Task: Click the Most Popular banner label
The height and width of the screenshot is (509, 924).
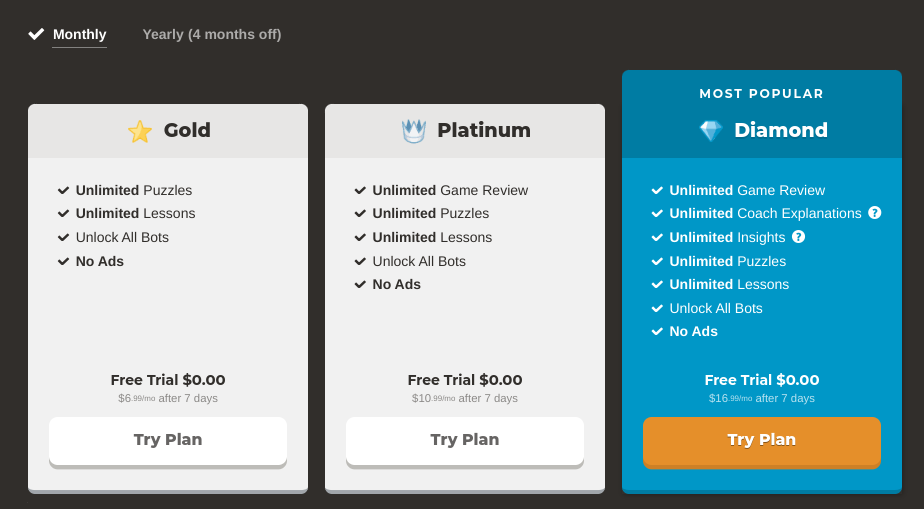Action: click(x=762, y=94)
